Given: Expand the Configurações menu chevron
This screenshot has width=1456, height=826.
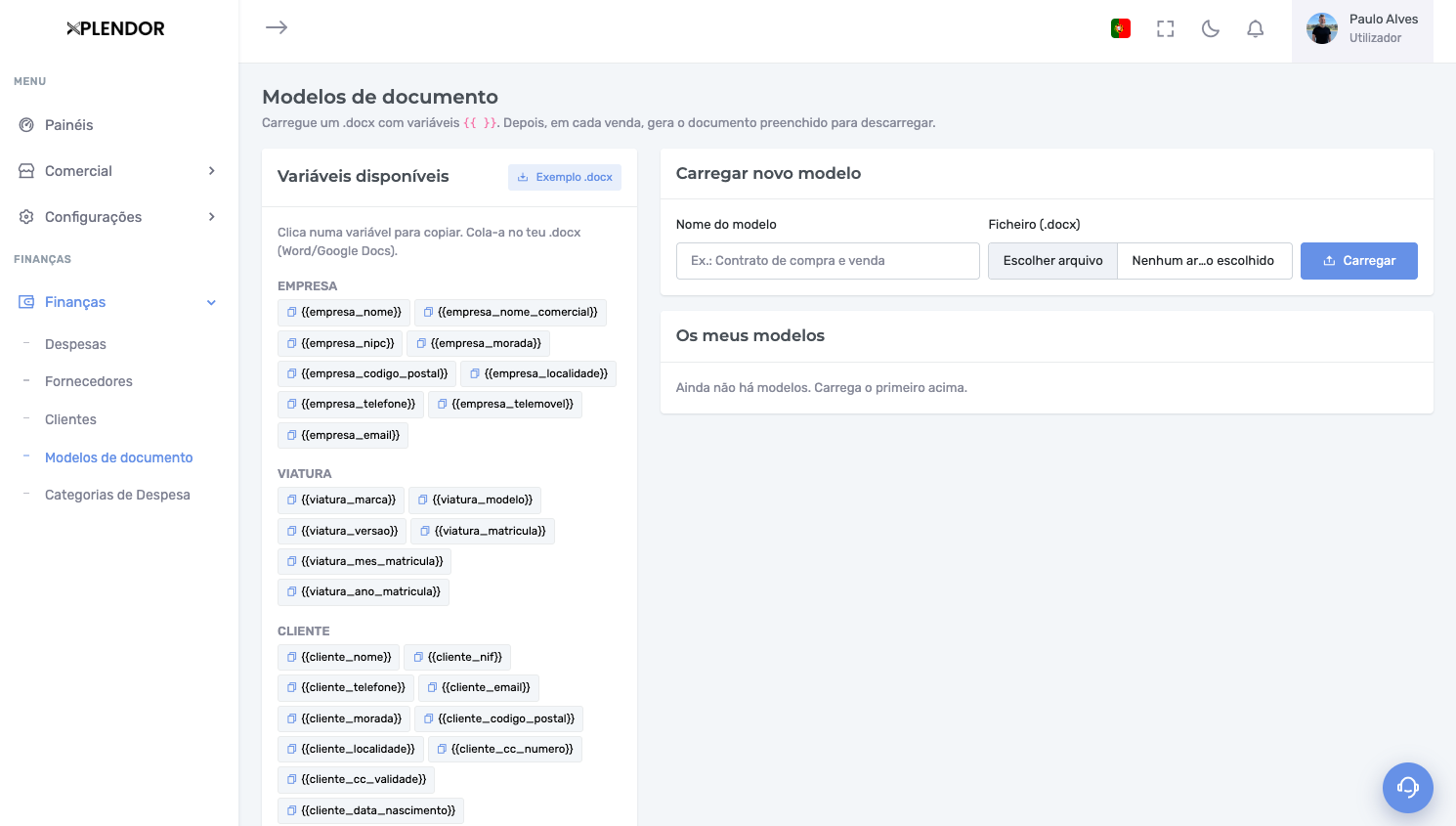Looking at the screenshot, I should click(x=212, y=217).
